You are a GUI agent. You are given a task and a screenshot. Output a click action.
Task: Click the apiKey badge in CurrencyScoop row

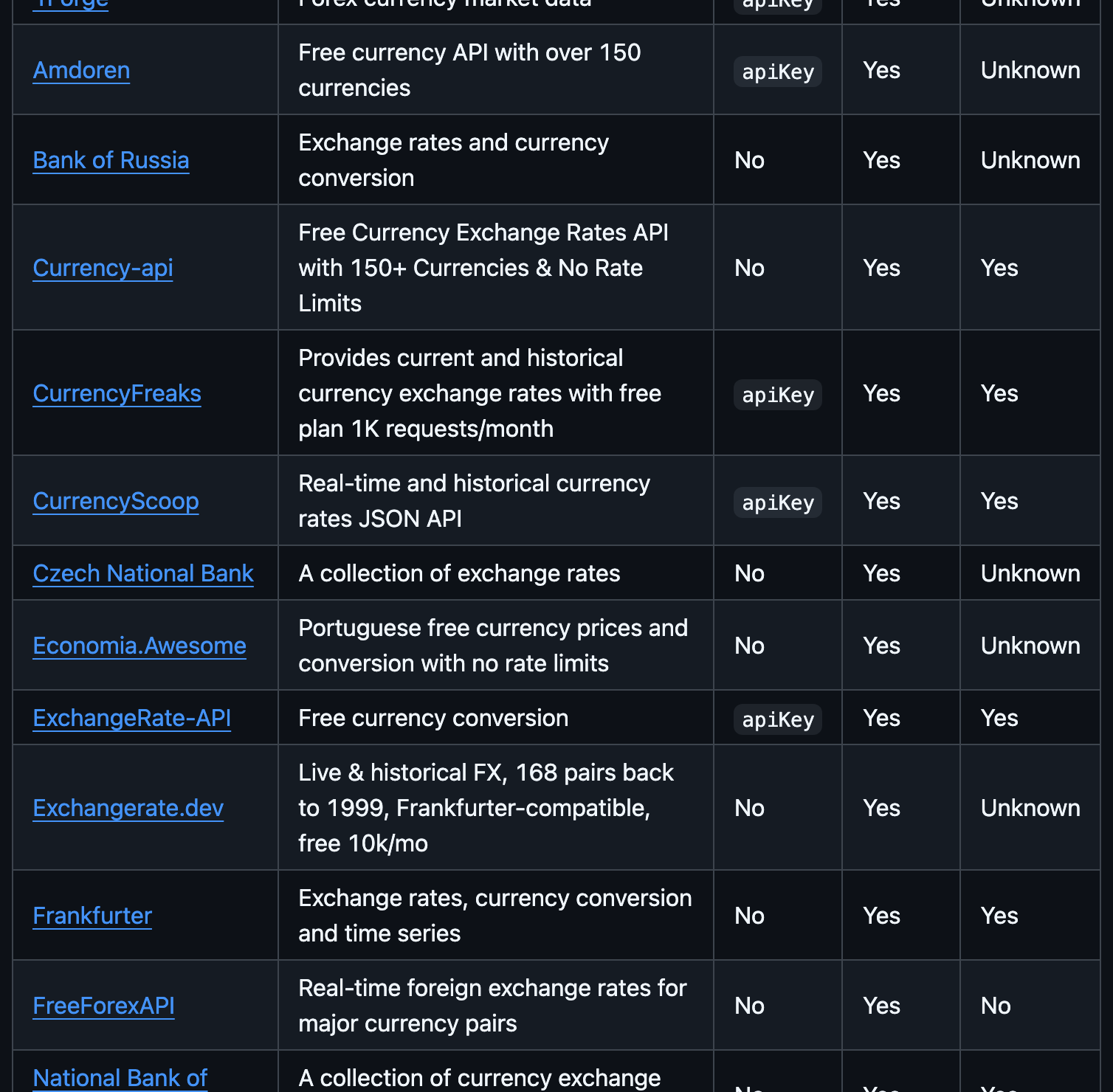click(778, 502)
